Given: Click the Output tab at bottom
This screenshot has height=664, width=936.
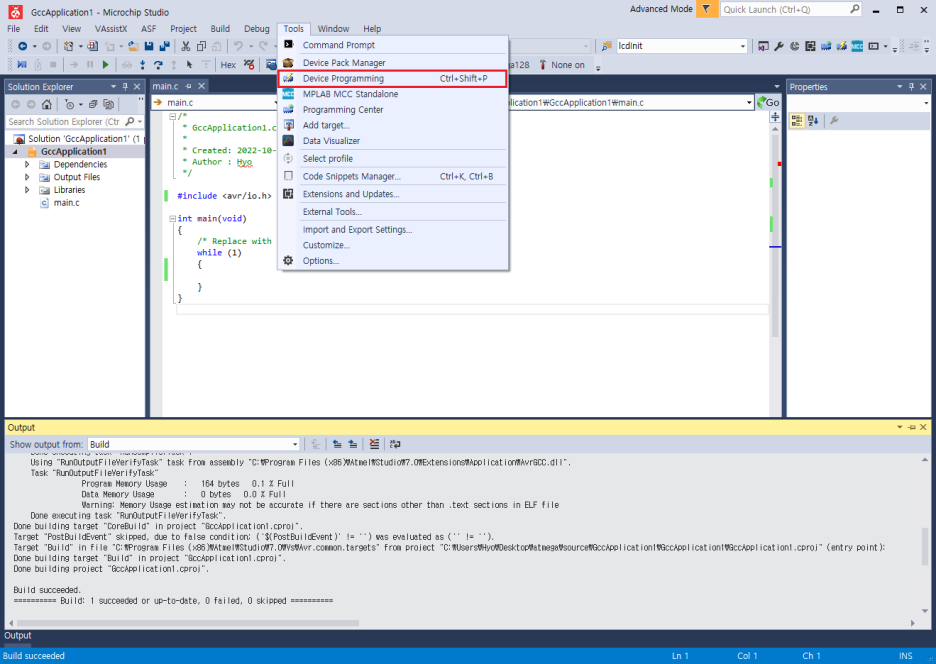Looking at the screenshot, I should coord(18,635).
